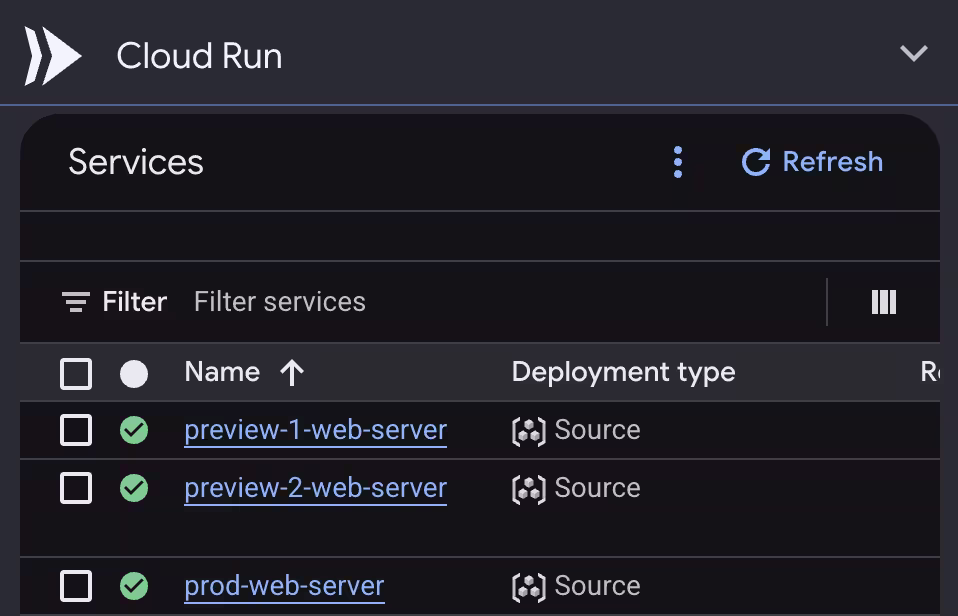Click Source icon in preview-1-web-server row

(528, 431)
